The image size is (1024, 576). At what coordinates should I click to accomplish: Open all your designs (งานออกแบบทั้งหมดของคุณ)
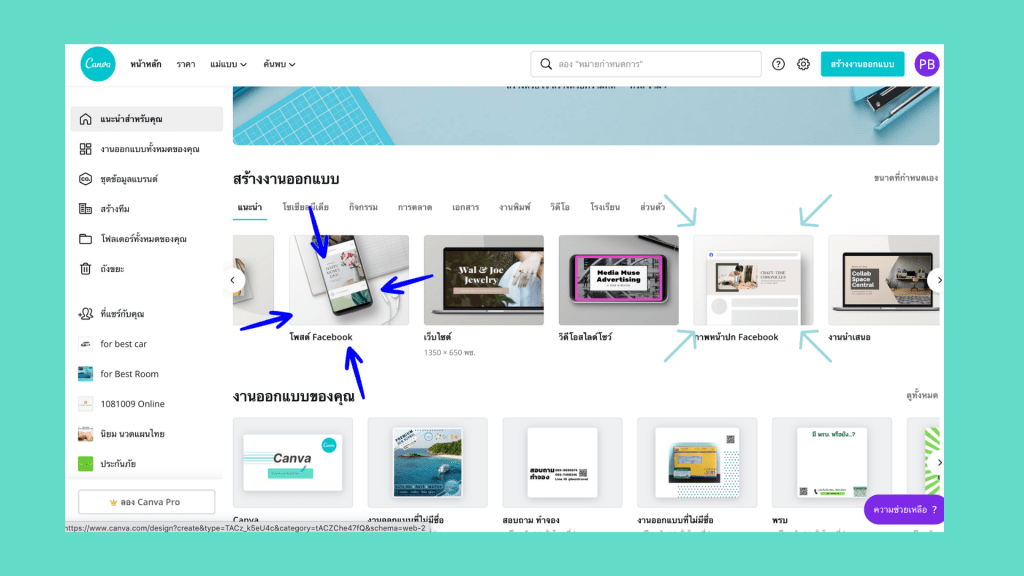click(149, 149)
